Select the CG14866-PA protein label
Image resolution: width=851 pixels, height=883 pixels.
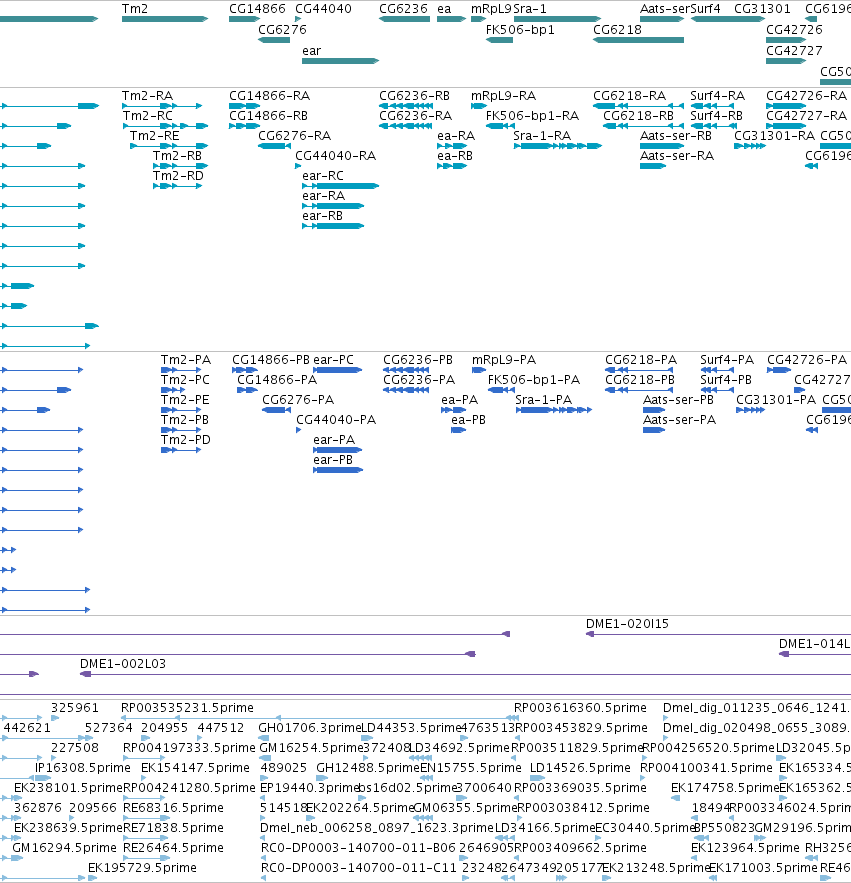click(277, 380)
